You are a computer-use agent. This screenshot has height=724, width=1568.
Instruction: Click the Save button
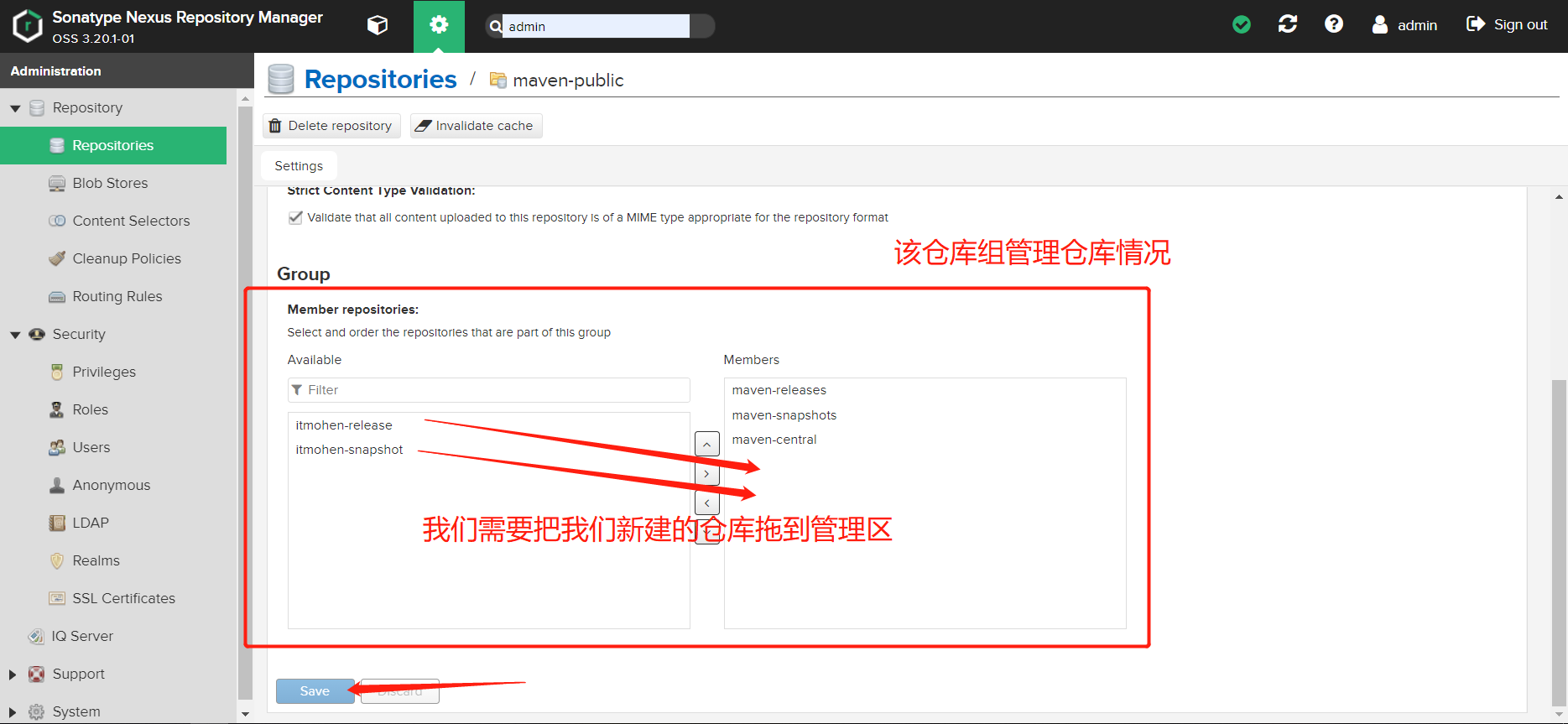pos(315,691)
